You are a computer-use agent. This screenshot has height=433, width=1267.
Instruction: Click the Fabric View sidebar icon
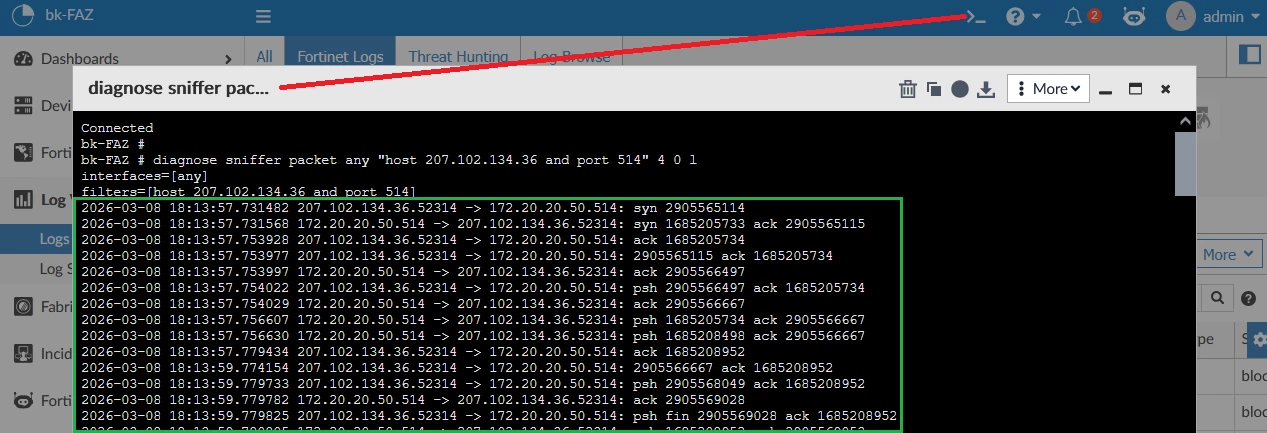tap(23, 306)
